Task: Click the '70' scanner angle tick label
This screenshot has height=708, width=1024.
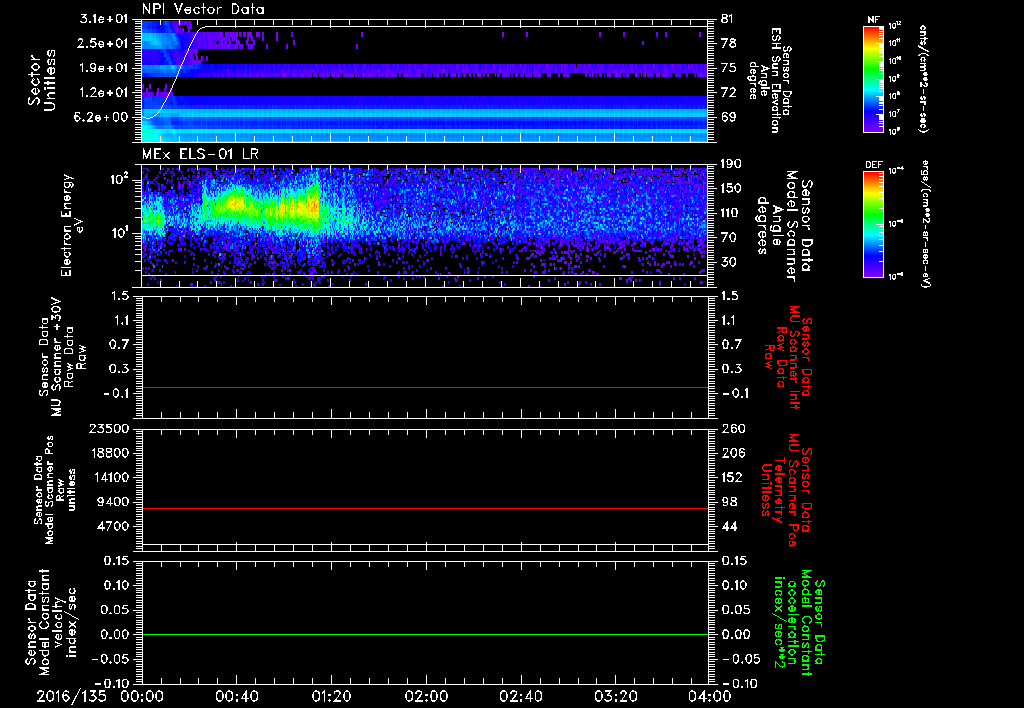Action: 728,237
